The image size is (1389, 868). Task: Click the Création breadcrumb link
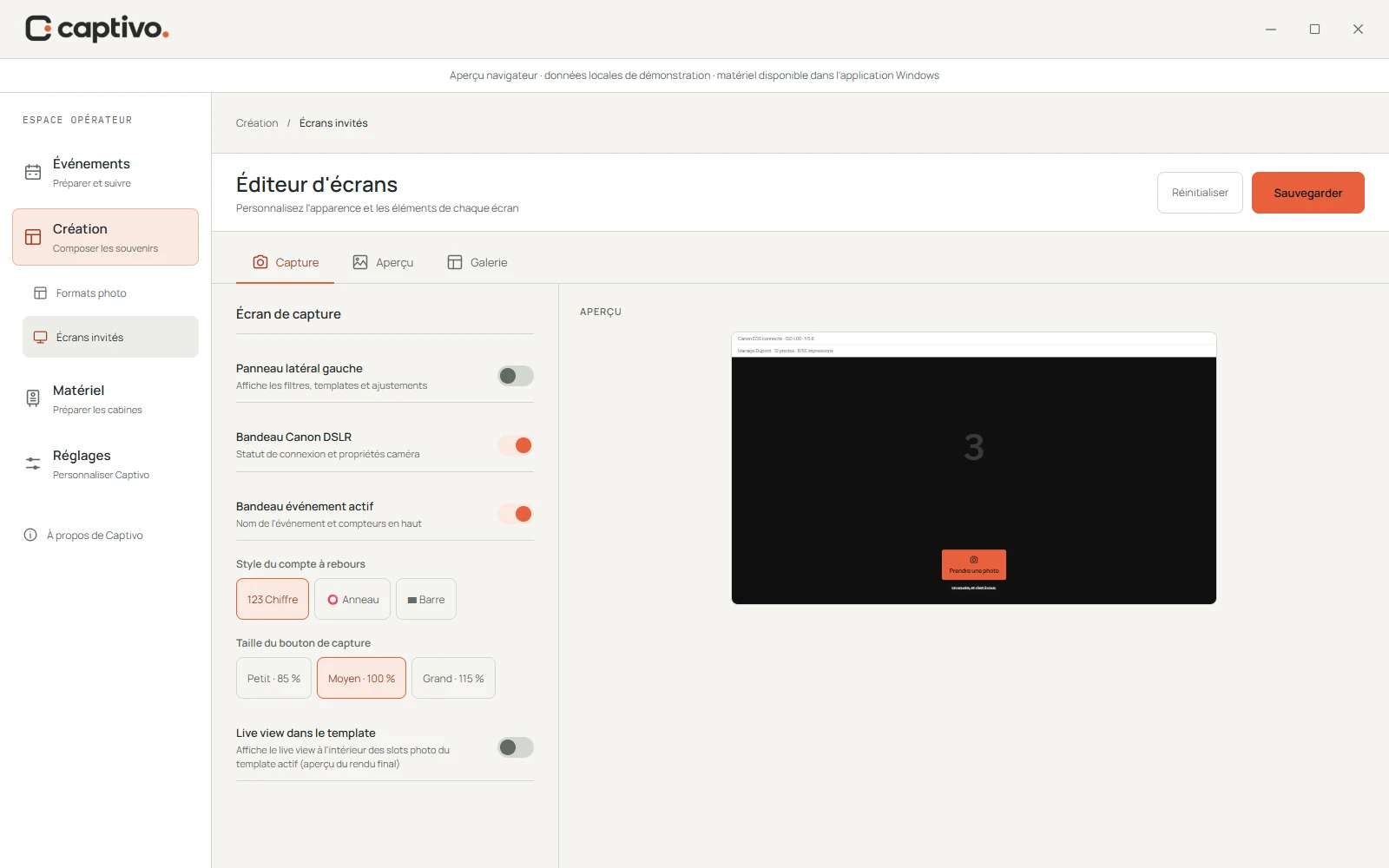coord(257,123)
